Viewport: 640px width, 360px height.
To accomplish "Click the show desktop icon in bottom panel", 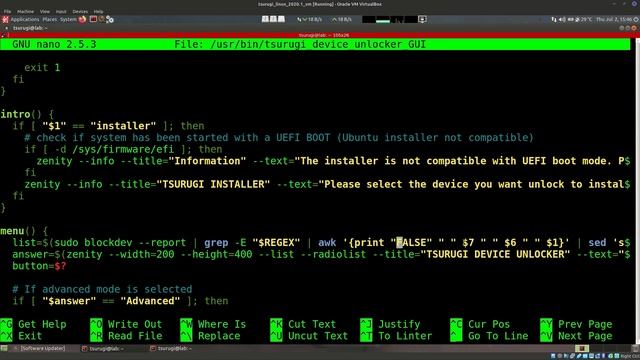I will coord(4,349).
